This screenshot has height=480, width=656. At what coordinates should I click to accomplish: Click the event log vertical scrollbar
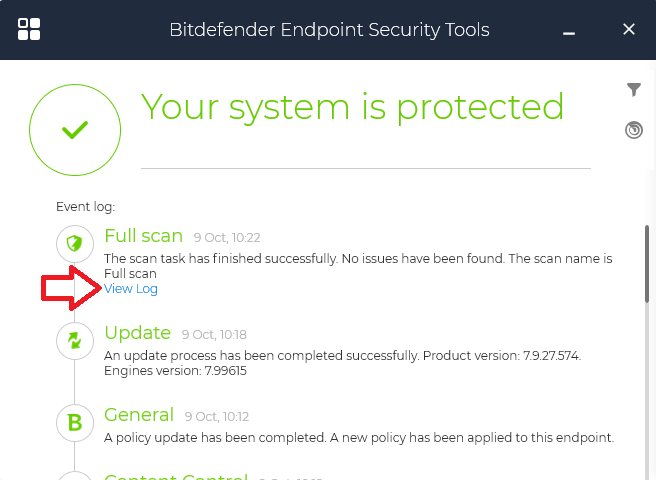(x=647, y=262)
